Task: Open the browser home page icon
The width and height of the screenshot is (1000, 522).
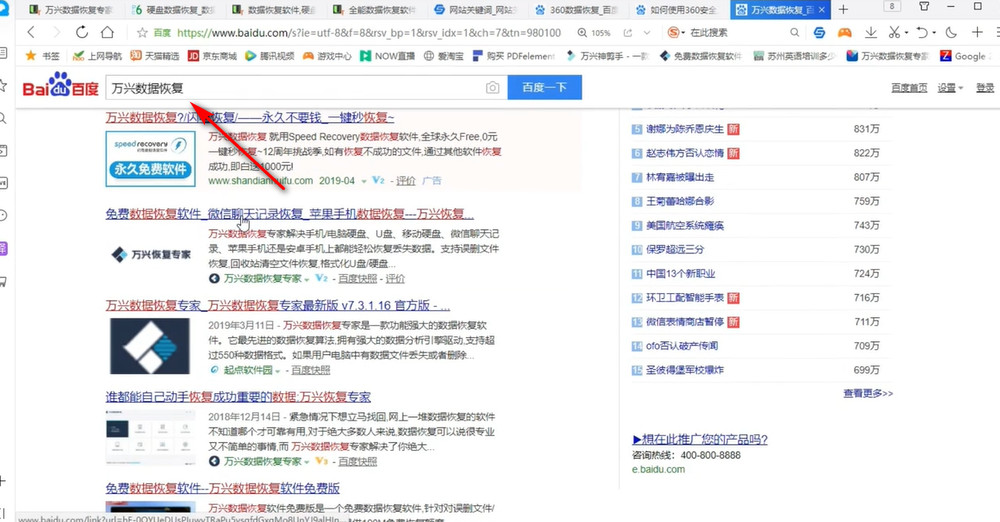Action: tap(107, 33)
